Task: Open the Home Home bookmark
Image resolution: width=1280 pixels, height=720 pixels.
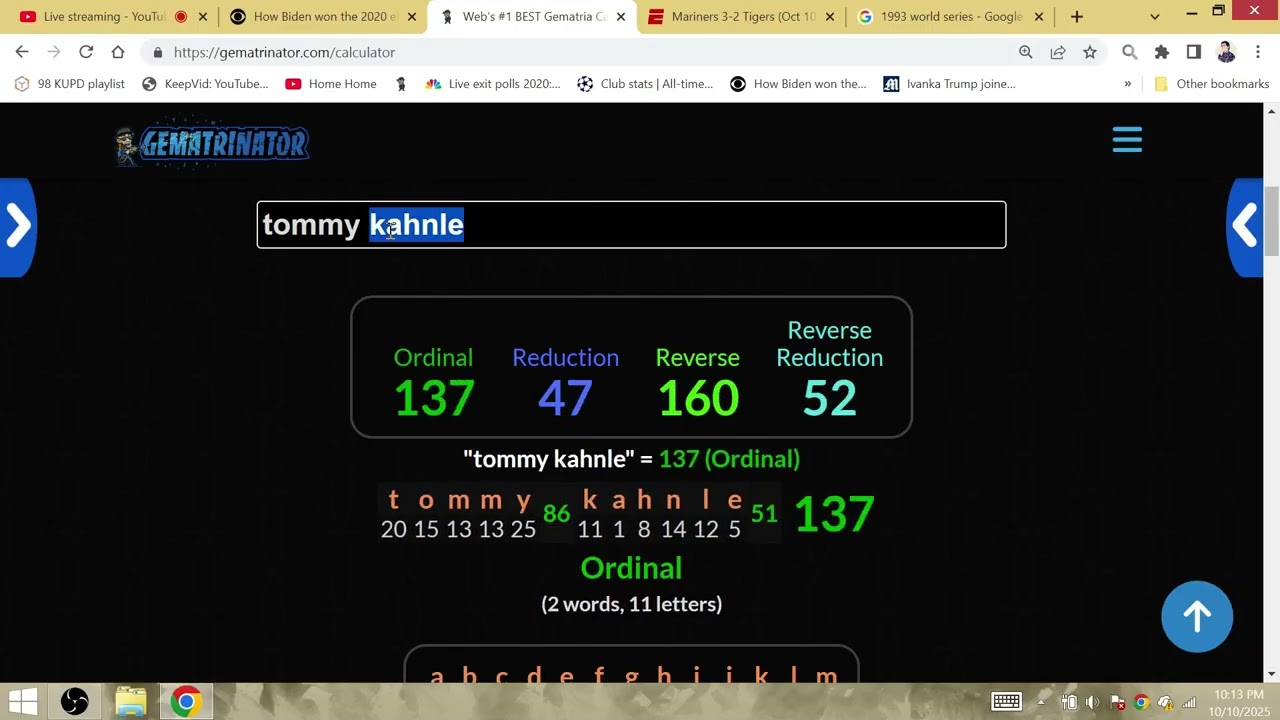Action: click(331, 84)
